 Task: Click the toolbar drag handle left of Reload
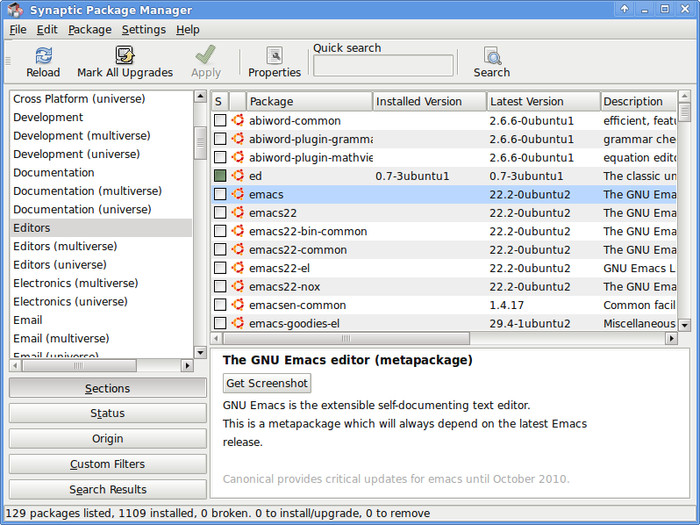(8, 61)
